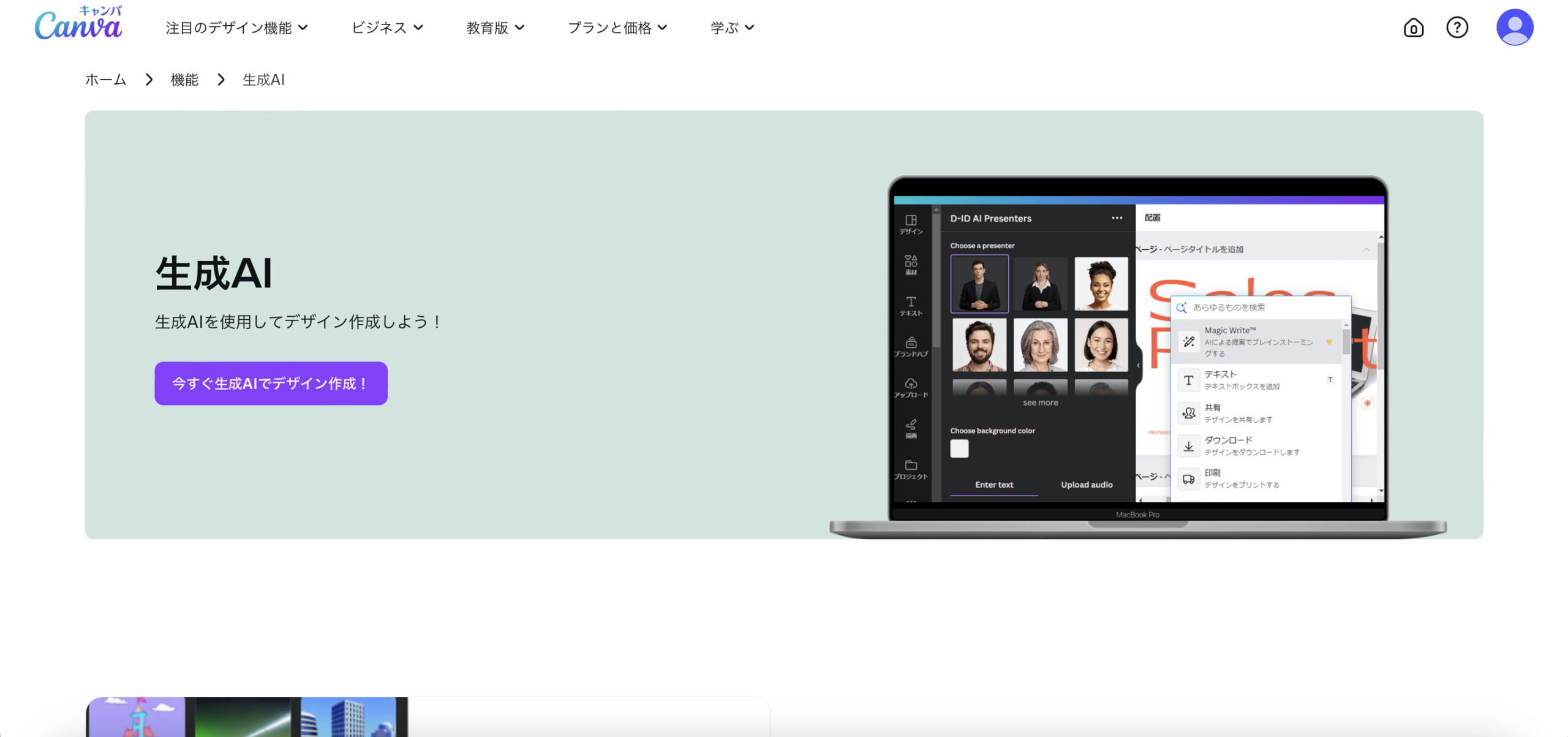Click 生成AIを使用してデザイン作成しよう！ subtitle
1568x737 pixels.
tap(298, 322)
